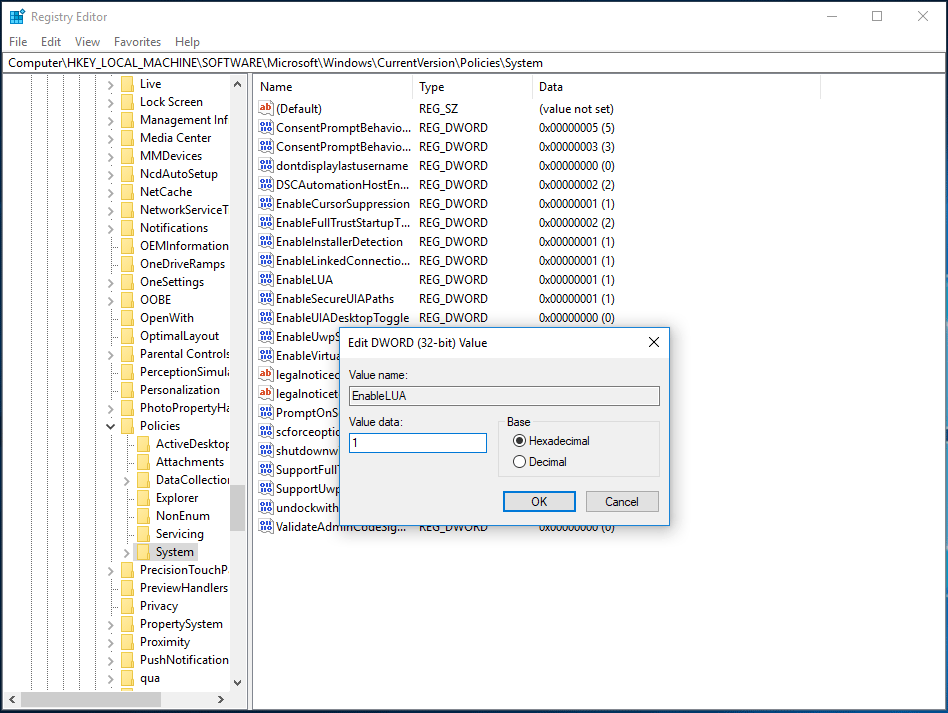Select the NonEnum key under Policies

click(x=183, y=516)
